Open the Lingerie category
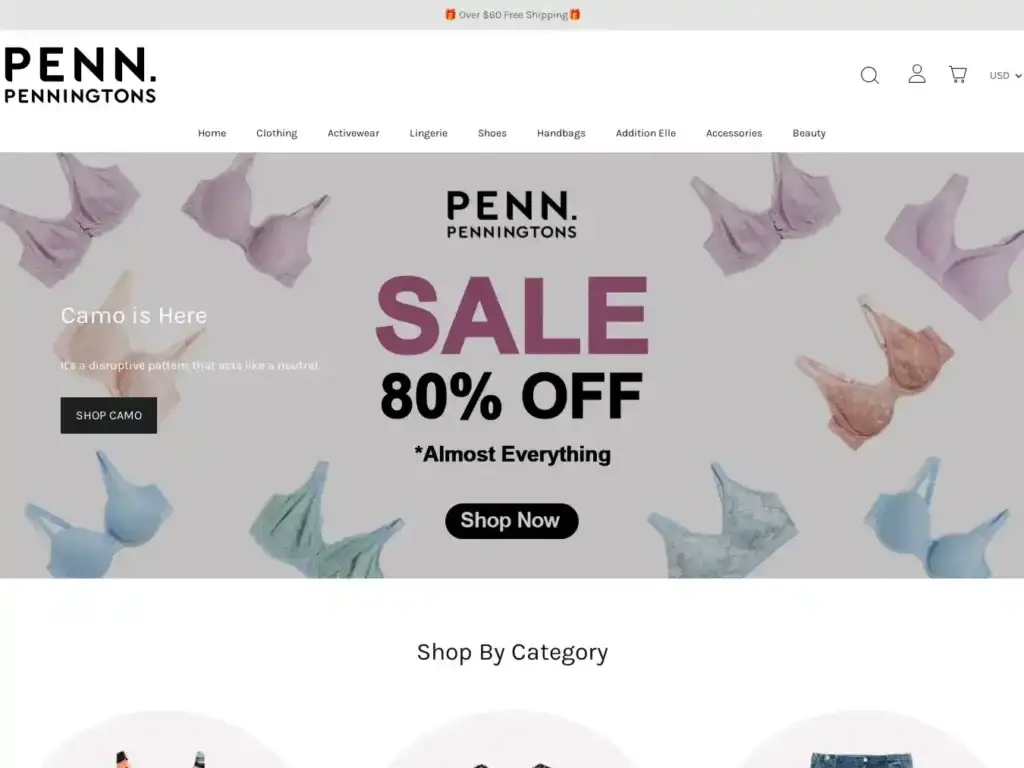This screenshot has width=1024, height=768. 428,133
